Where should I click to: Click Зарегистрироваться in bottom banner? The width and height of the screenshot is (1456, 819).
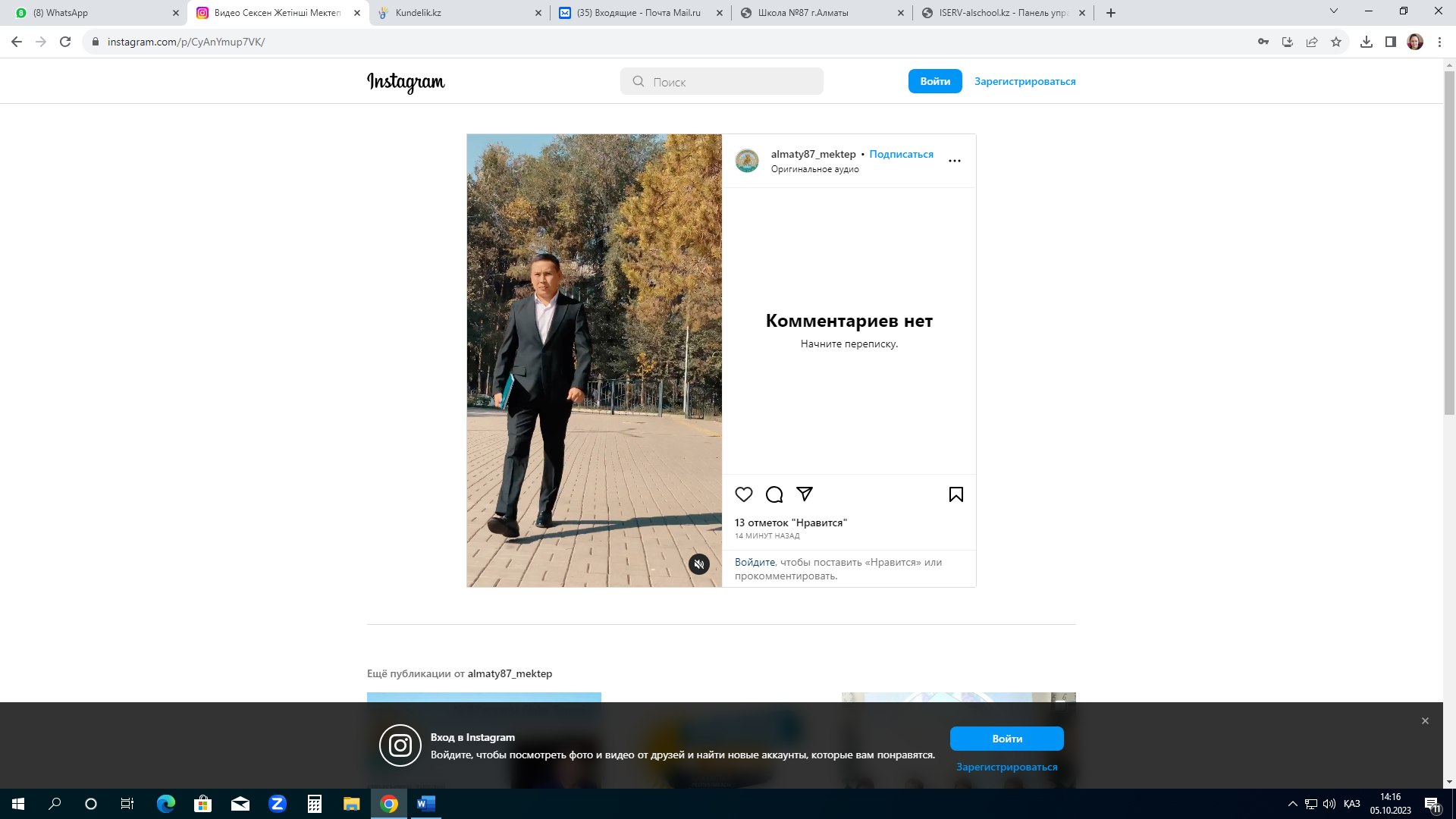1007,767
